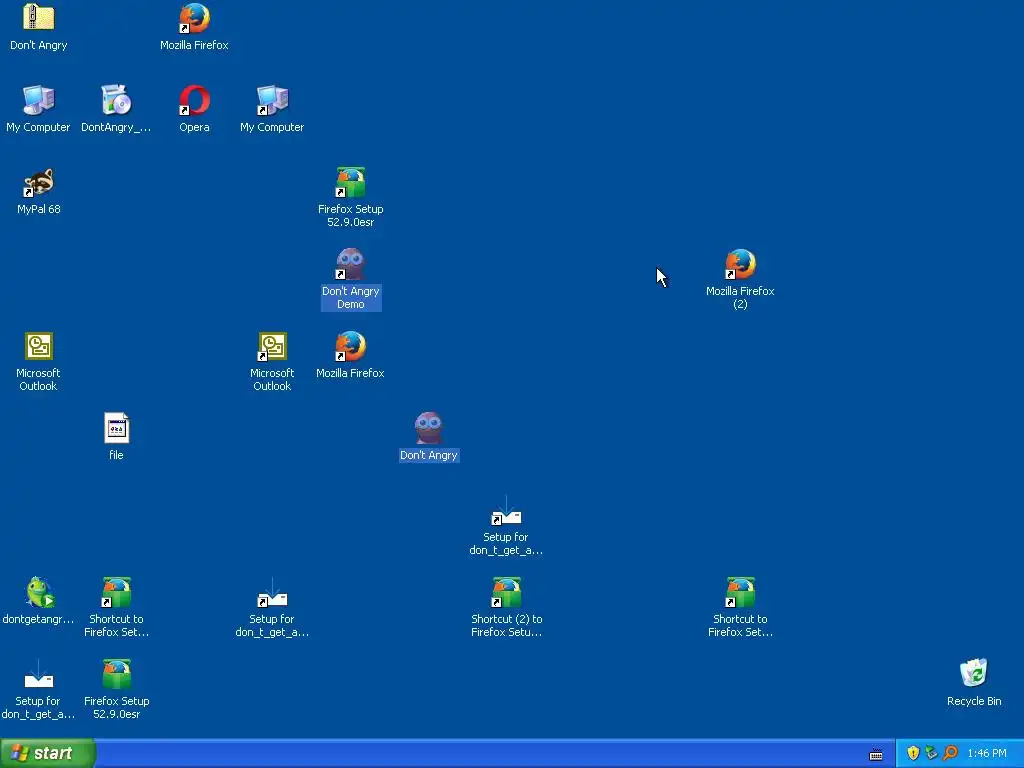Select Microsoft Outlook shortcut with arrow overlay

pyautogui.click(x=272, y=346)
